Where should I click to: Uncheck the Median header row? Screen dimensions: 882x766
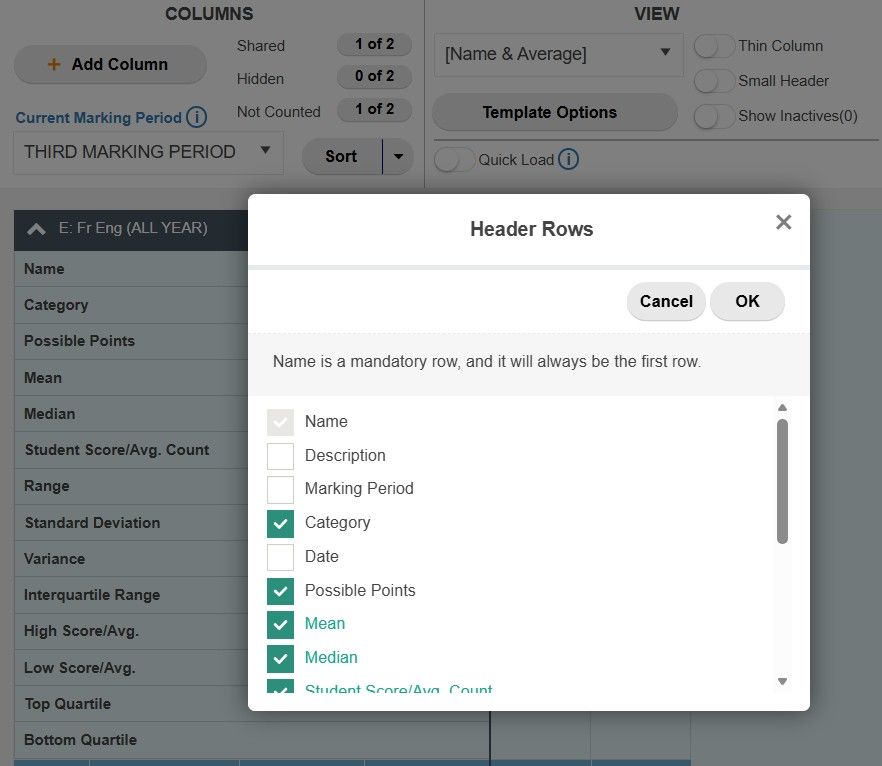coord(280,657)
